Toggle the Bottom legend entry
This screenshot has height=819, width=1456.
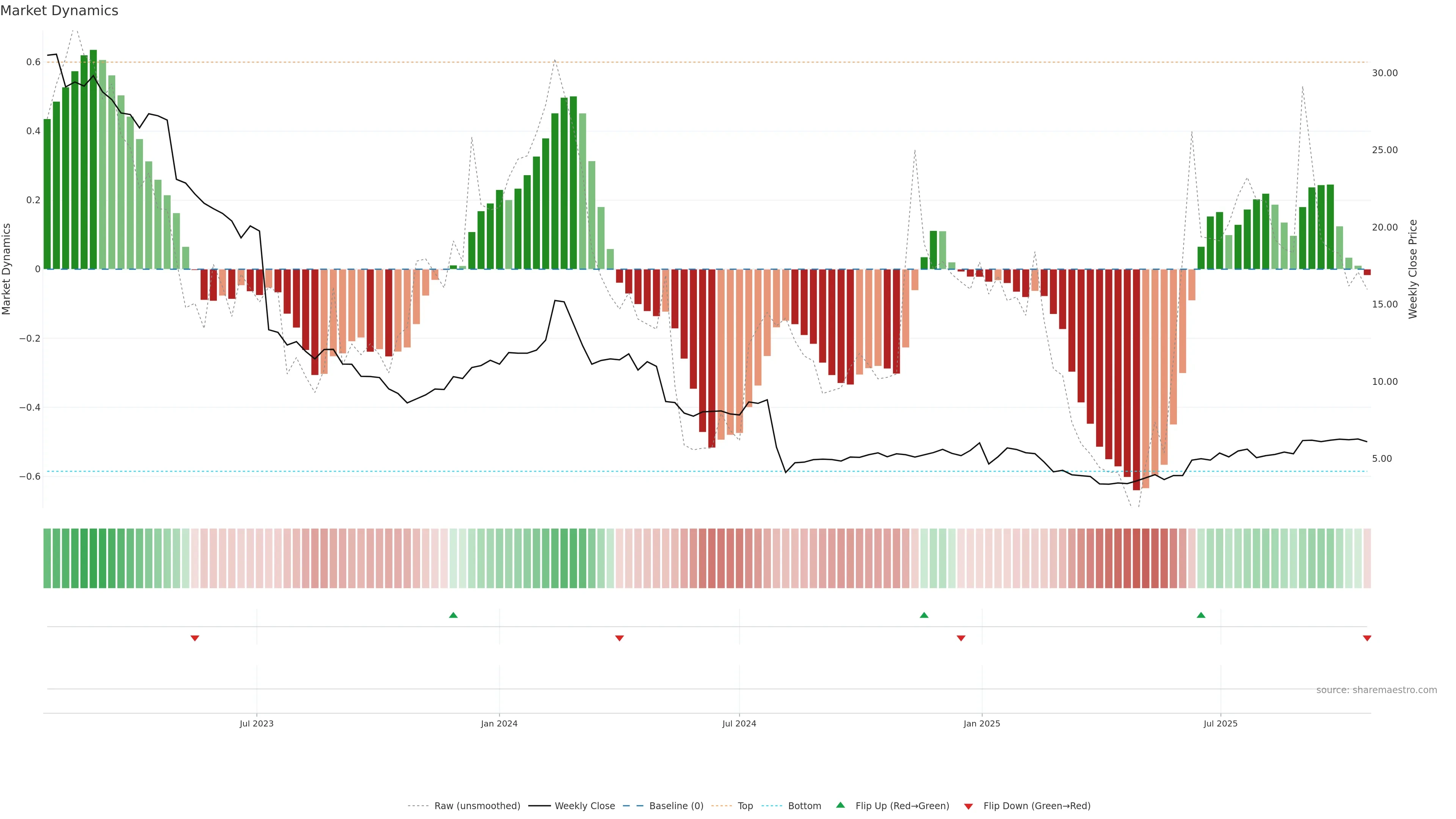(x=804, y=806)
